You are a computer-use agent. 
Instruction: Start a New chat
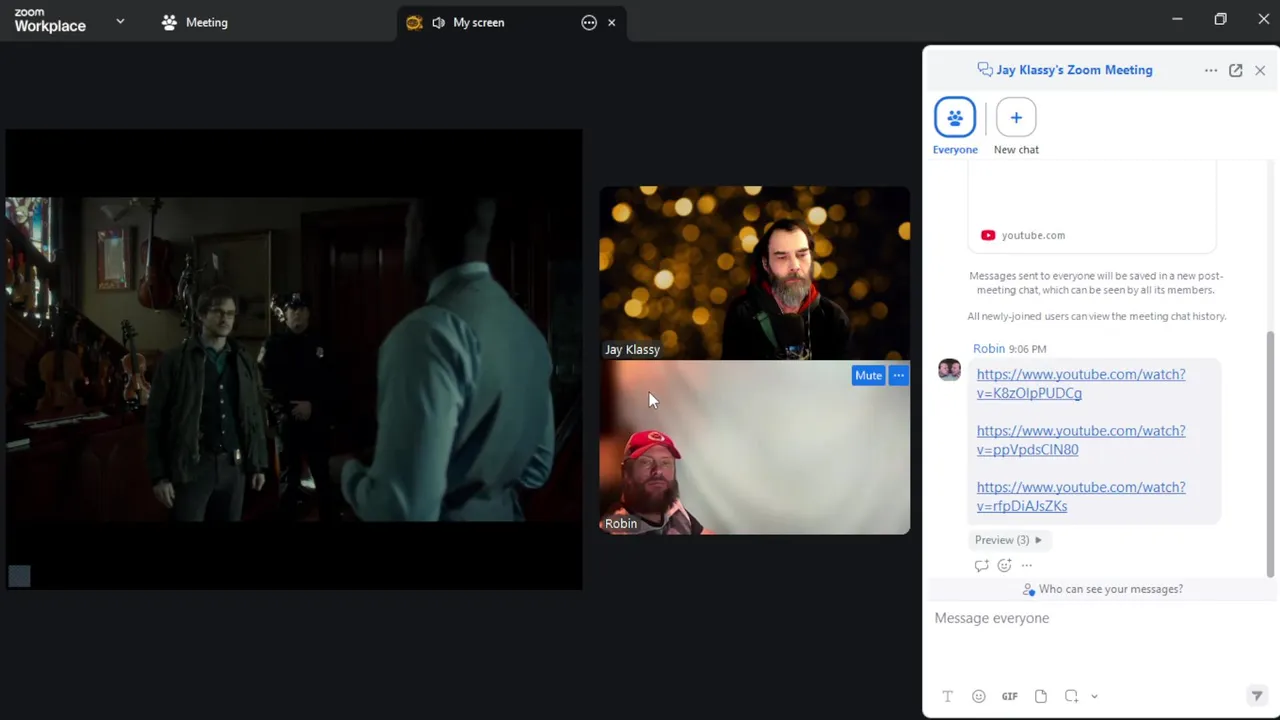click(x=1016, y=126)
